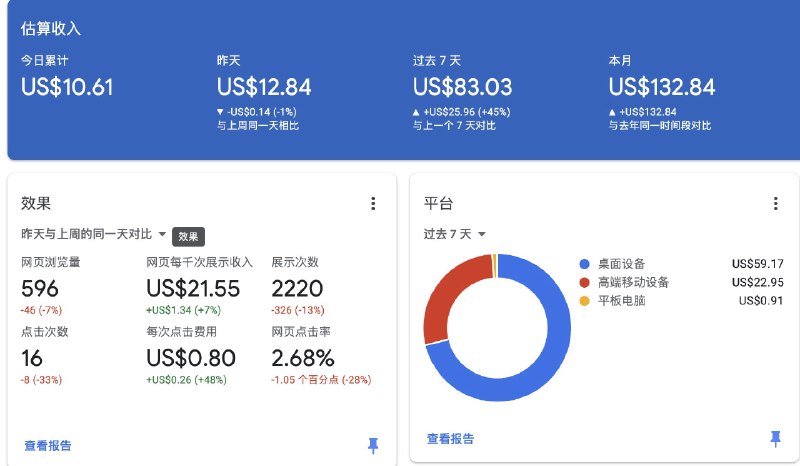The height and width of the screenshot is (466, 800).
Task: Click the +US$1.34 (+7%) change text
Action: coord(183,310)
